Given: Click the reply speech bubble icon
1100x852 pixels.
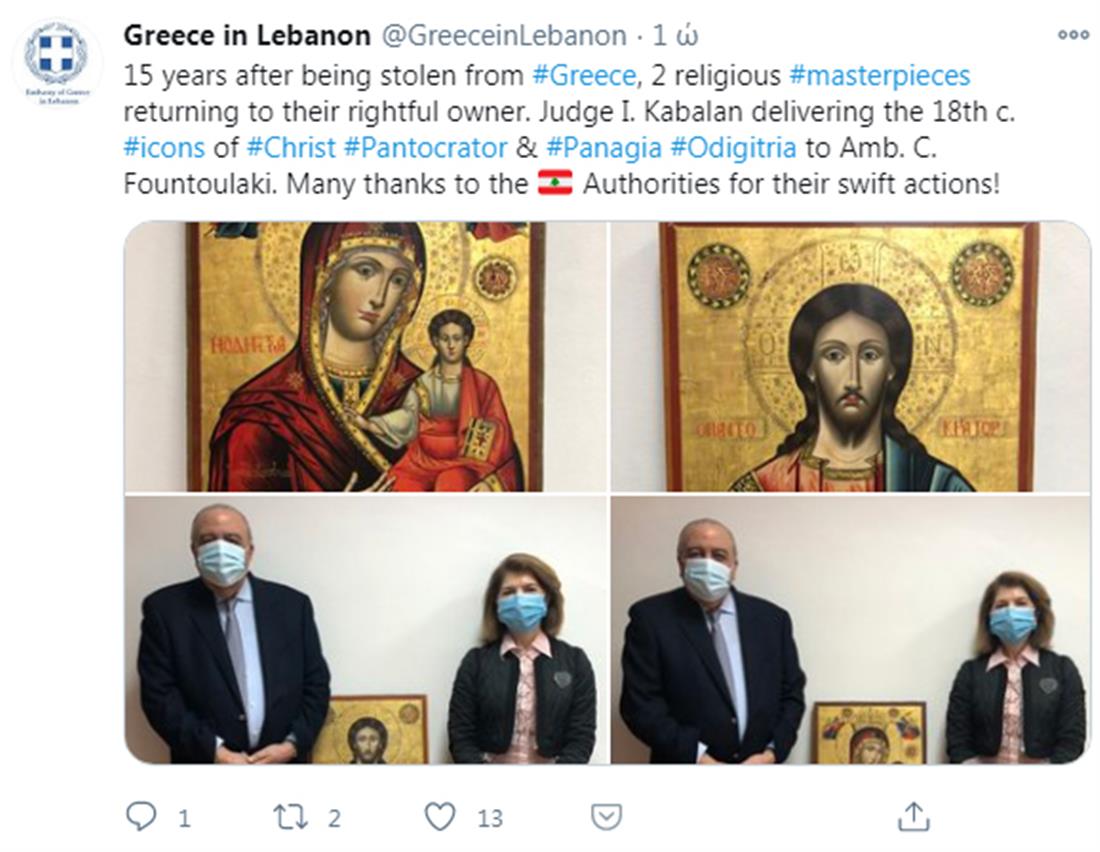Looking at the screenshot, I should point(141,816).
